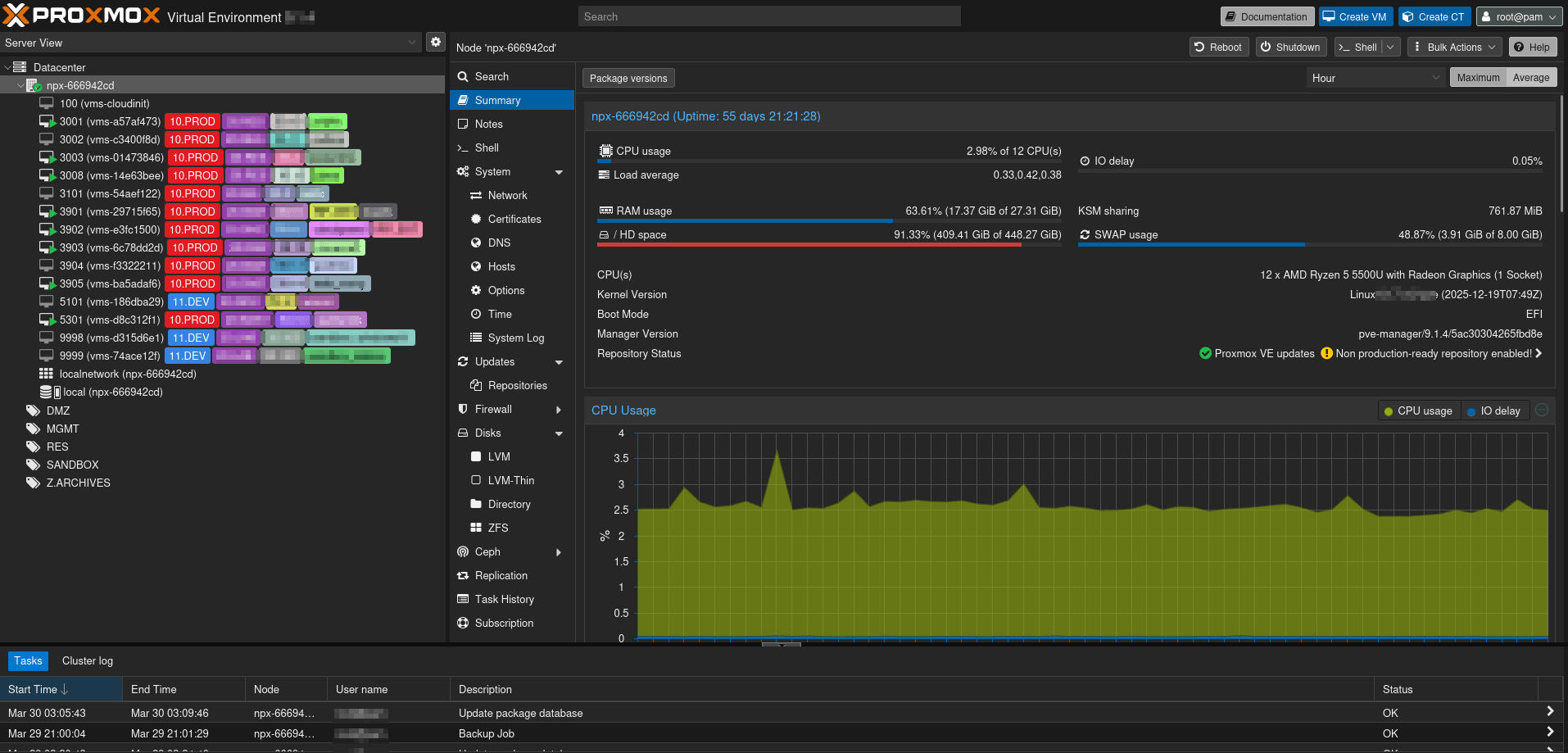Viewport: 1568px width, 753px height.
Task: Click VM 100 vms-cloudinit monitor icon
Action: coord(47,103)
